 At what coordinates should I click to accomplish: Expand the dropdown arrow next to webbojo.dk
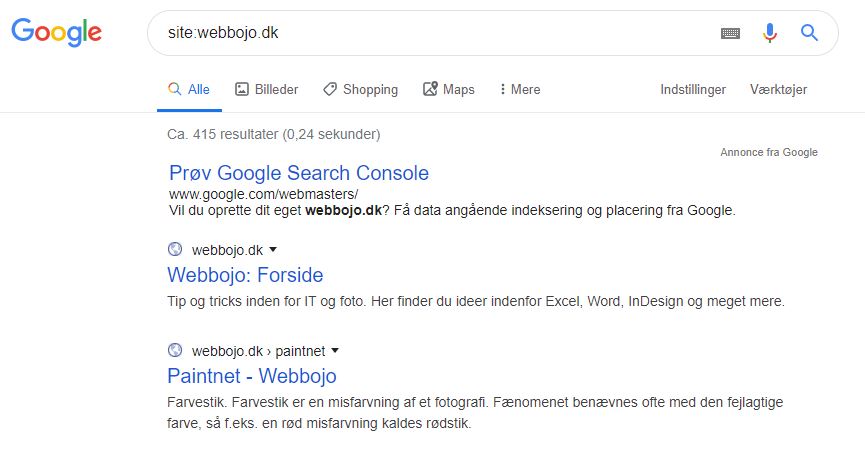pos(273,250)
